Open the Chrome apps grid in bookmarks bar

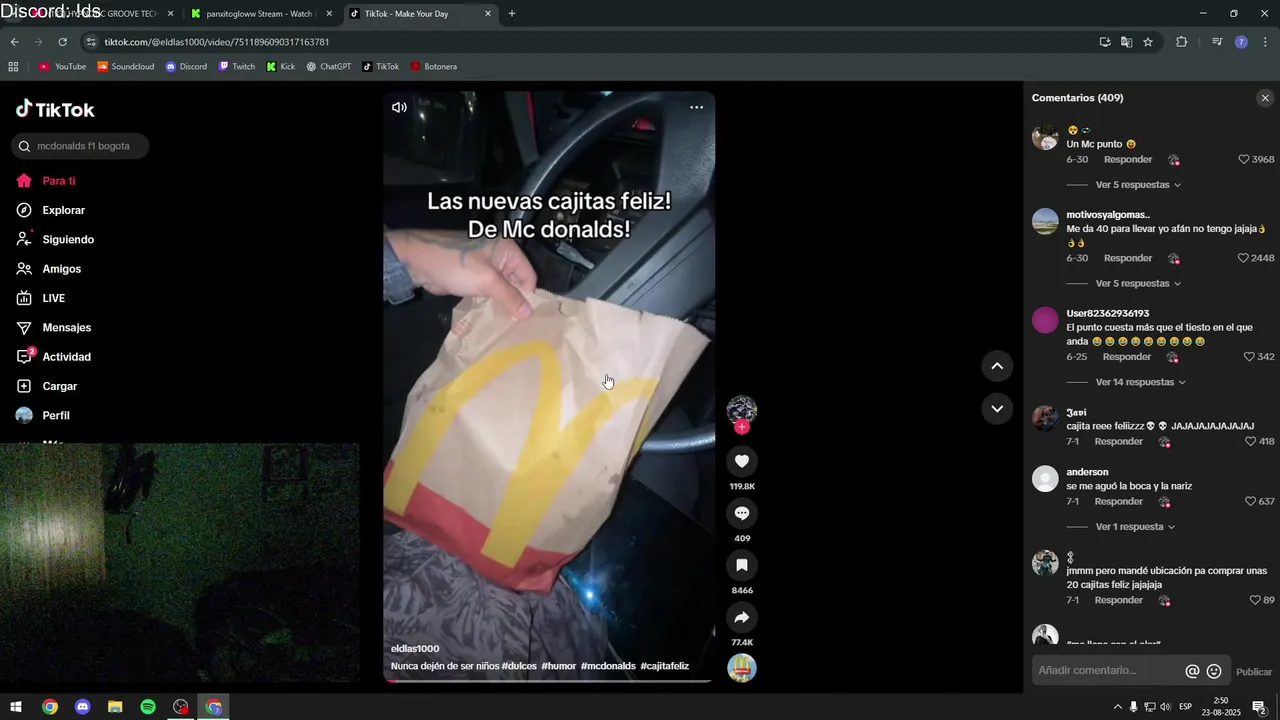[x=13, y=67]
